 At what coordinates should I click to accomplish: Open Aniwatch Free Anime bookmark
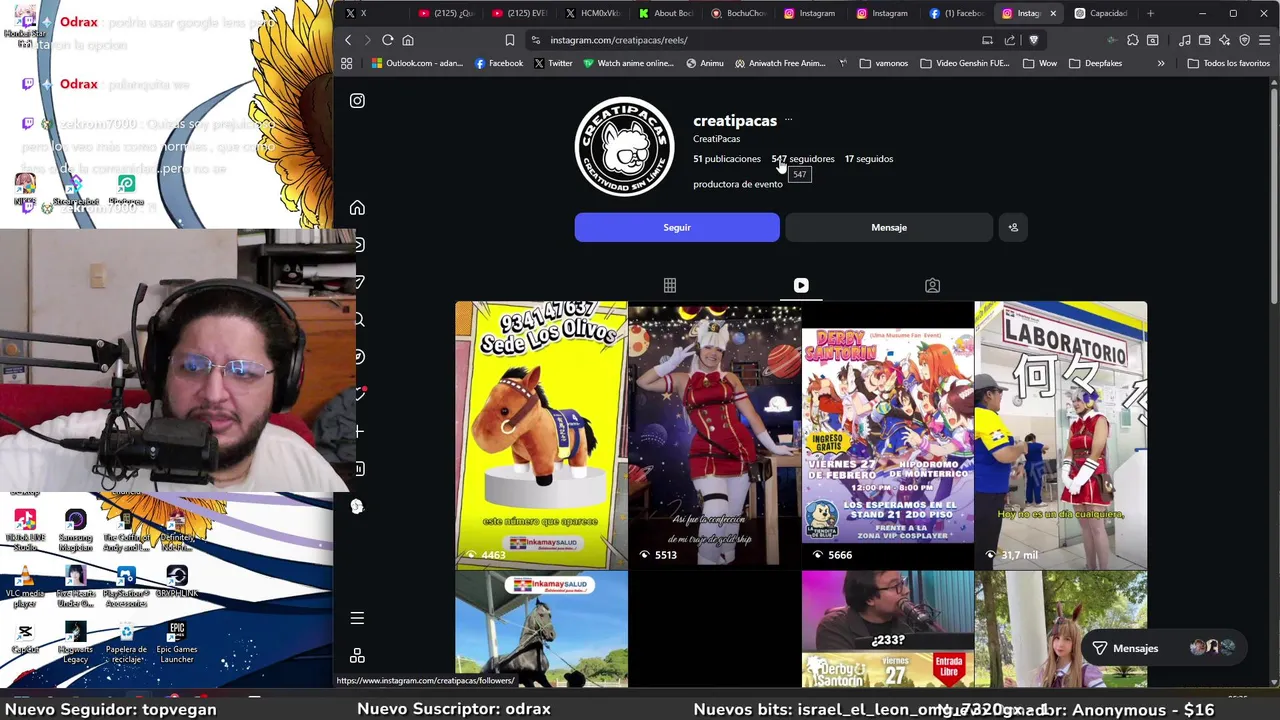(x=779, y=63)
